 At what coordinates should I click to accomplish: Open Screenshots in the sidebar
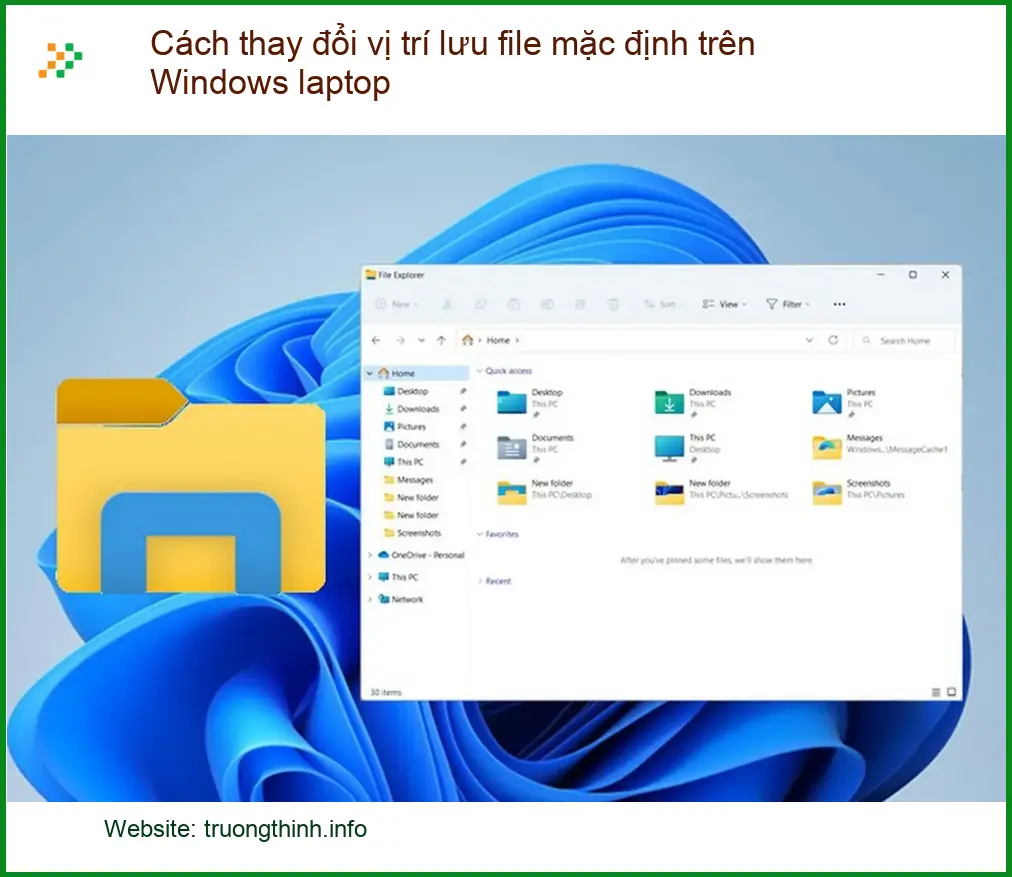pos(419,533)
